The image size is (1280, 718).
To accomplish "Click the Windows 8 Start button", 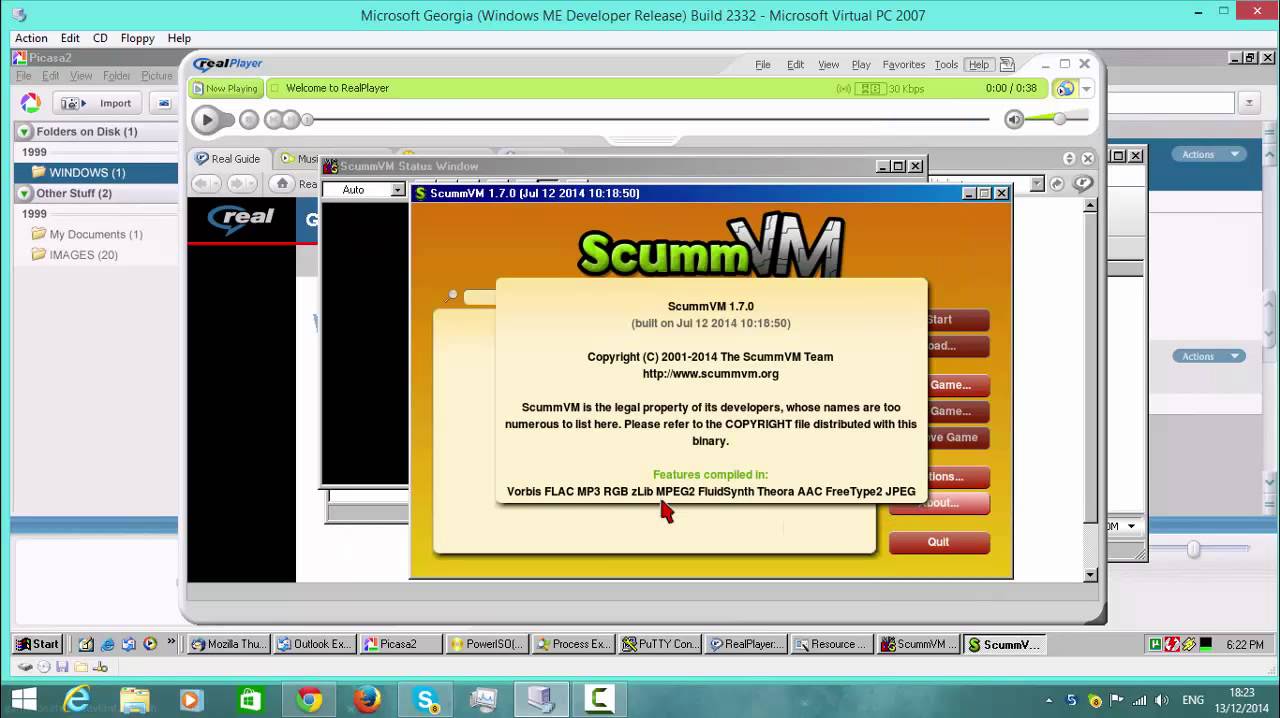I will coord(24,699).
